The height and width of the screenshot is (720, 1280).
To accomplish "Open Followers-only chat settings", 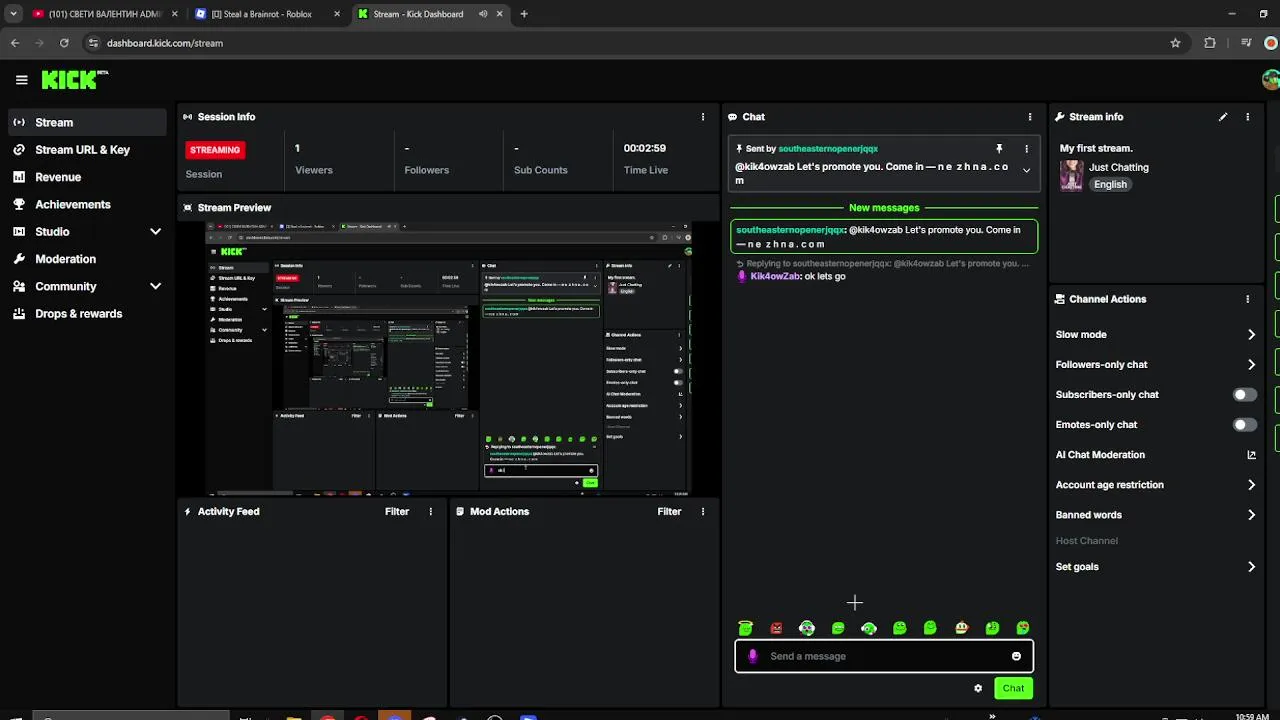I will (1155, 365).
